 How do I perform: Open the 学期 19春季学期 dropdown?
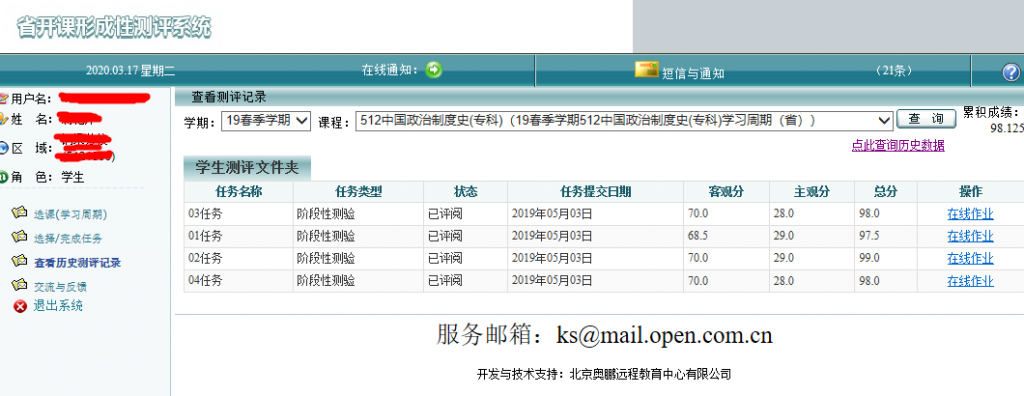click(266, 121)
